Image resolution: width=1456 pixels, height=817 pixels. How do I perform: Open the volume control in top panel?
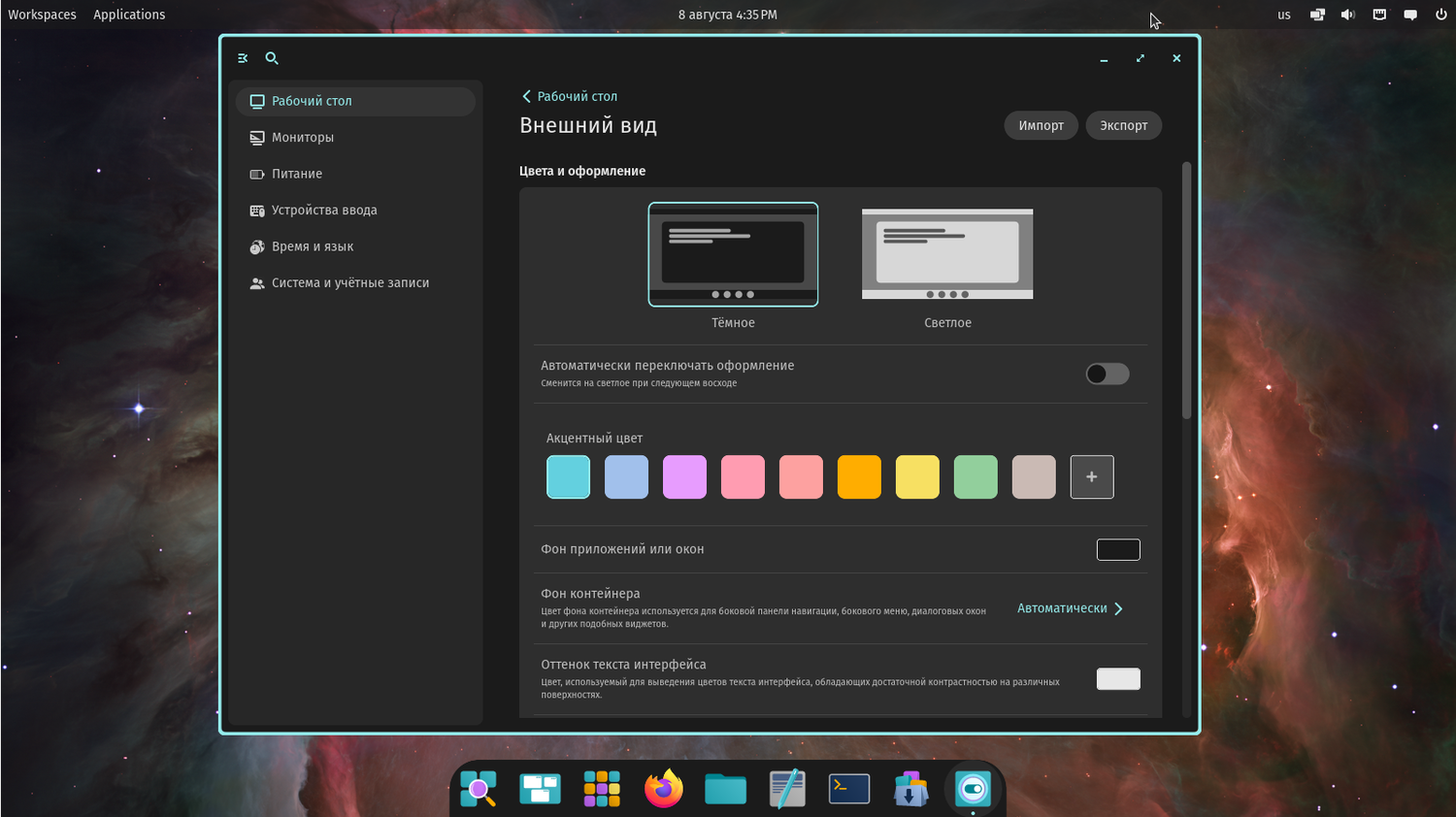pos(1348,15)
